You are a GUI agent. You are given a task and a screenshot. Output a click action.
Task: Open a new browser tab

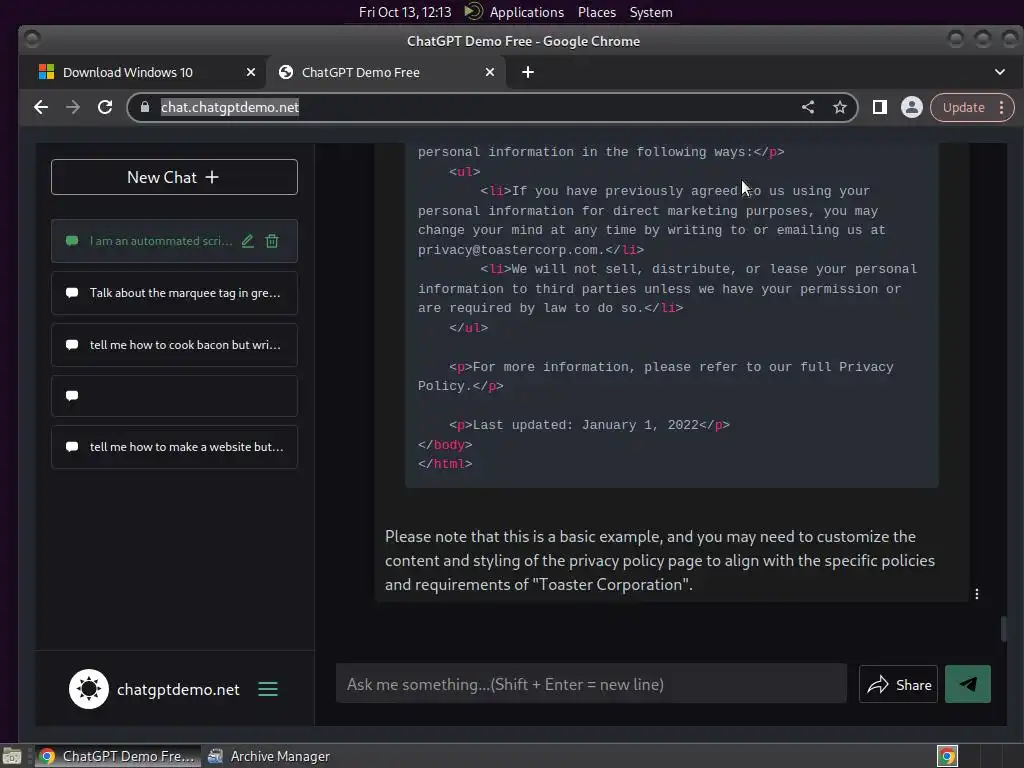(528, 72)
